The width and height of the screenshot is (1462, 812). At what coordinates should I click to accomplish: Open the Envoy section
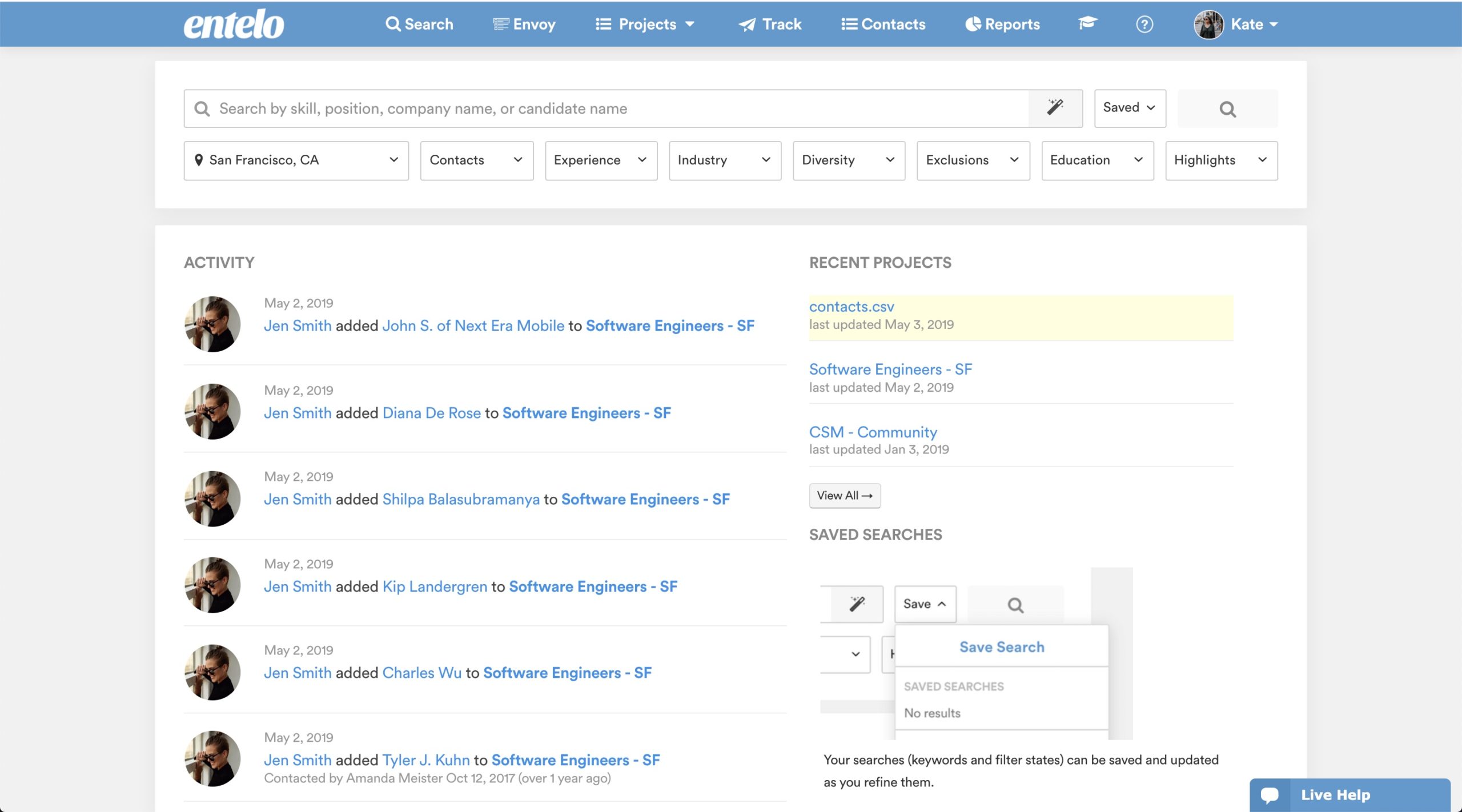[x=524, y=23]
